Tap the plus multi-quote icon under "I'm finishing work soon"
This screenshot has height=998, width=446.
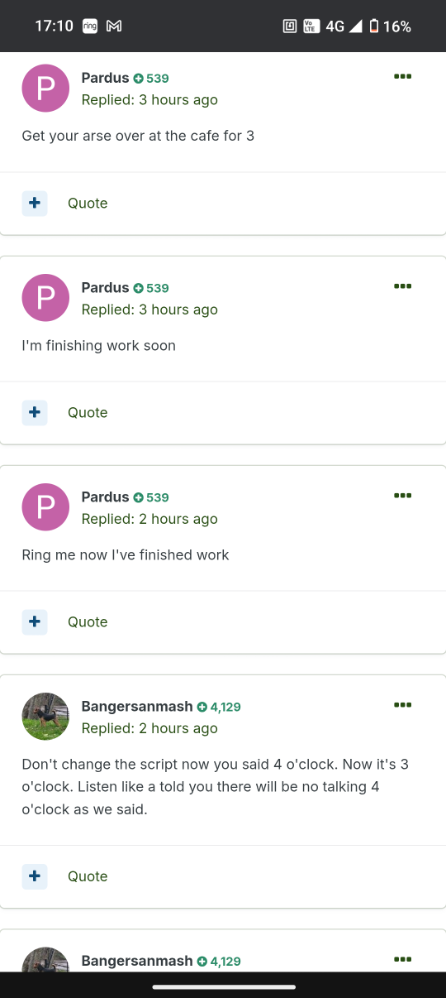pyautogui.click(x=34, y=412)
